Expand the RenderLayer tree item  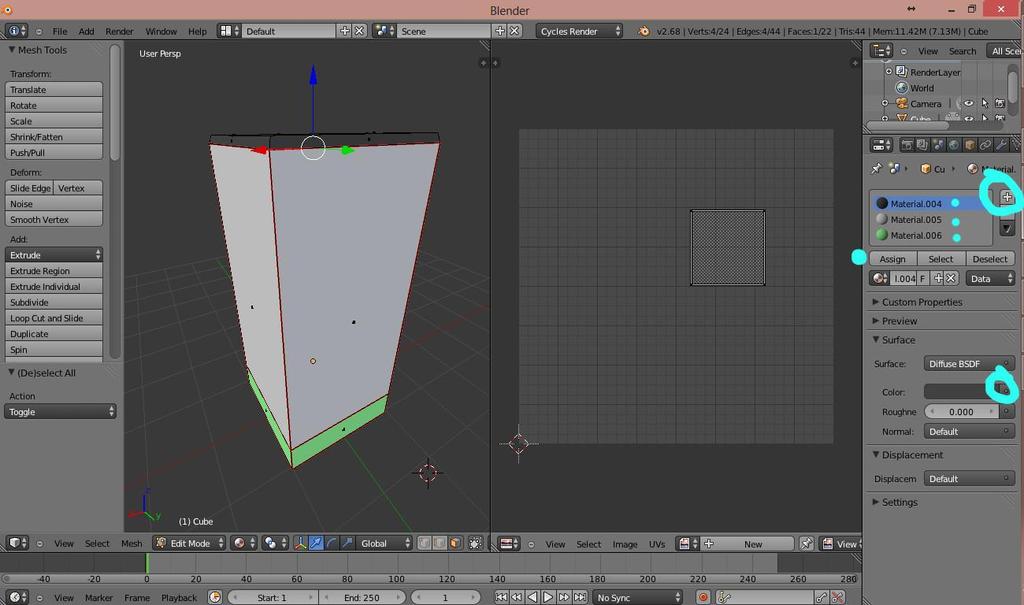(888, 71)
